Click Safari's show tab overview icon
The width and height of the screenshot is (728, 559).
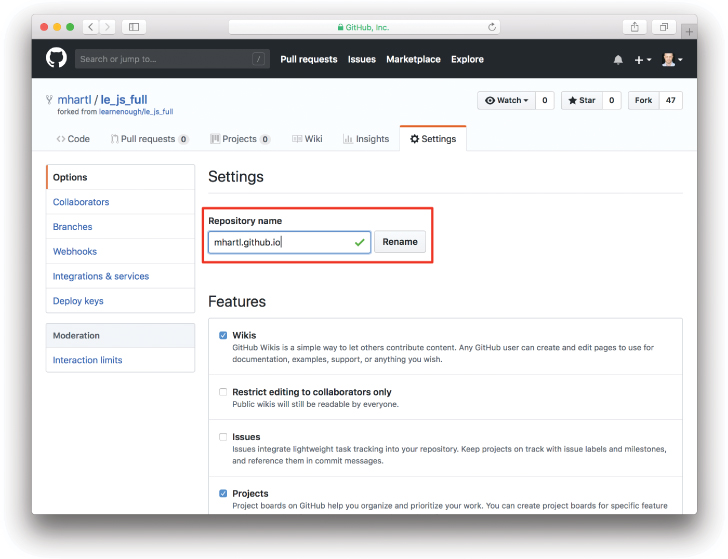pyautogui.click(x=663, y=27)
